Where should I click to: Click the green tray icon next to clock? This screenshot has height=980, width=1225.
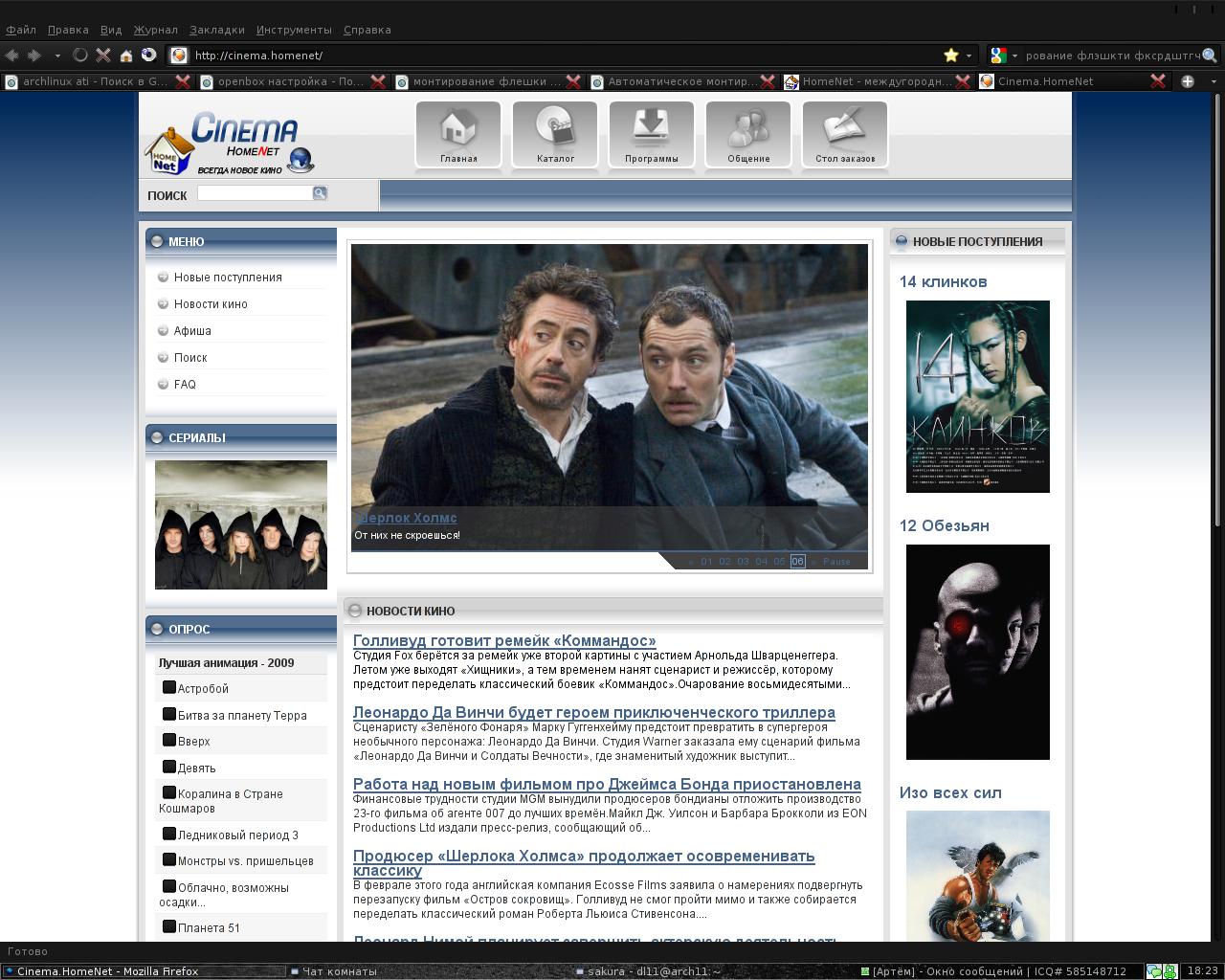(x=1169, y=971)
